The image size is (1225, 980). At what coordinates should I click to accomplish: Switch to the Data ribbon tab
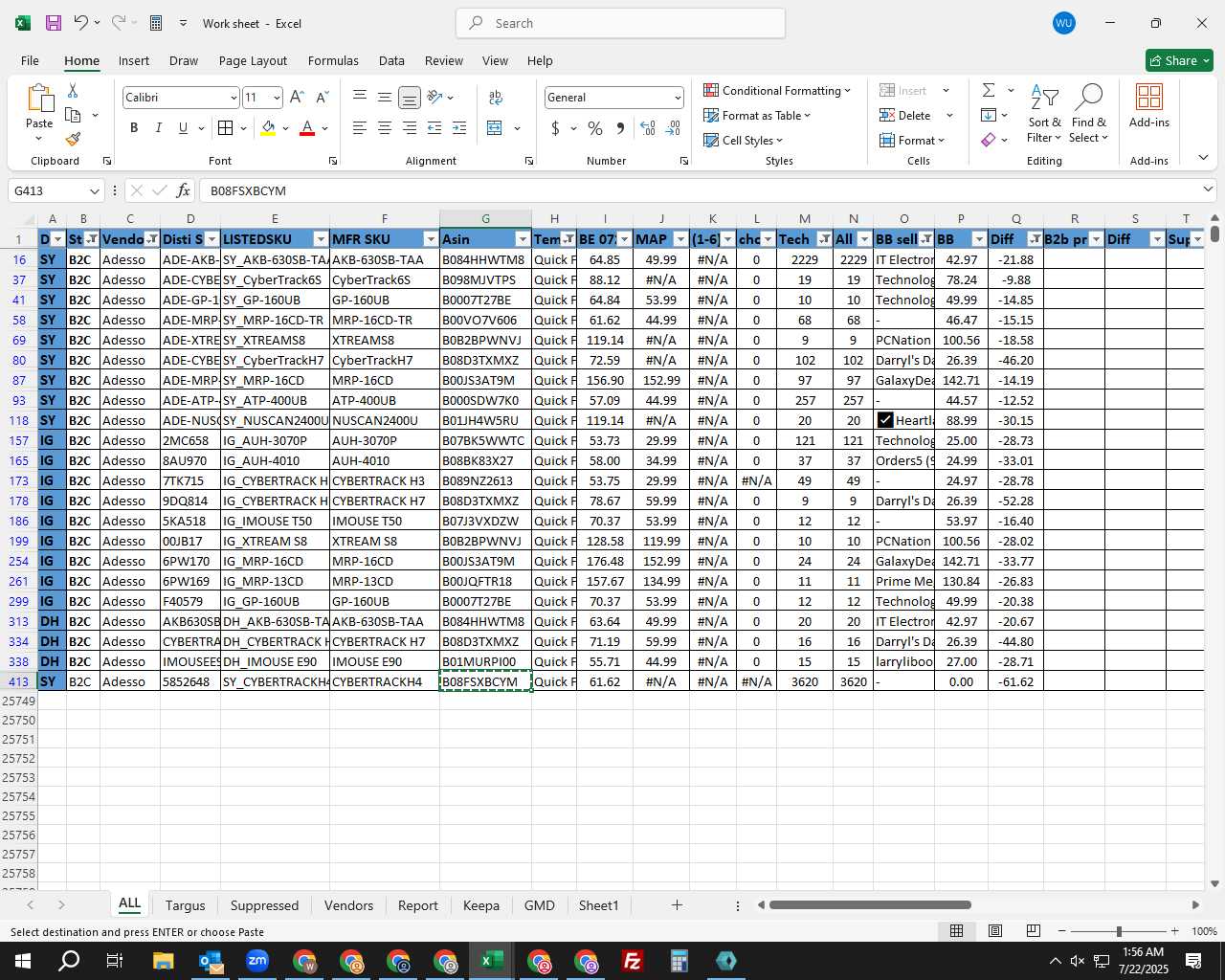391,60
